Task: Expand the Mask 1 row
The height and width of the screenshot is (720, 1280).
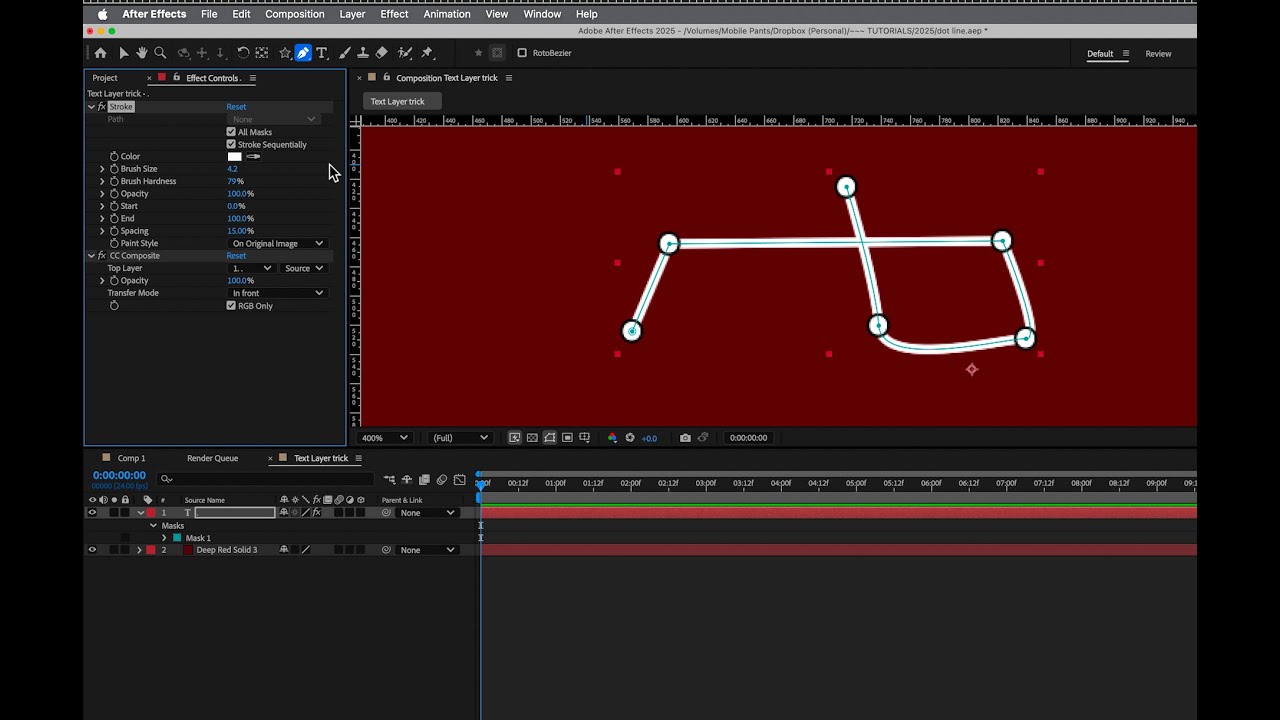Action: pos(164,538)
